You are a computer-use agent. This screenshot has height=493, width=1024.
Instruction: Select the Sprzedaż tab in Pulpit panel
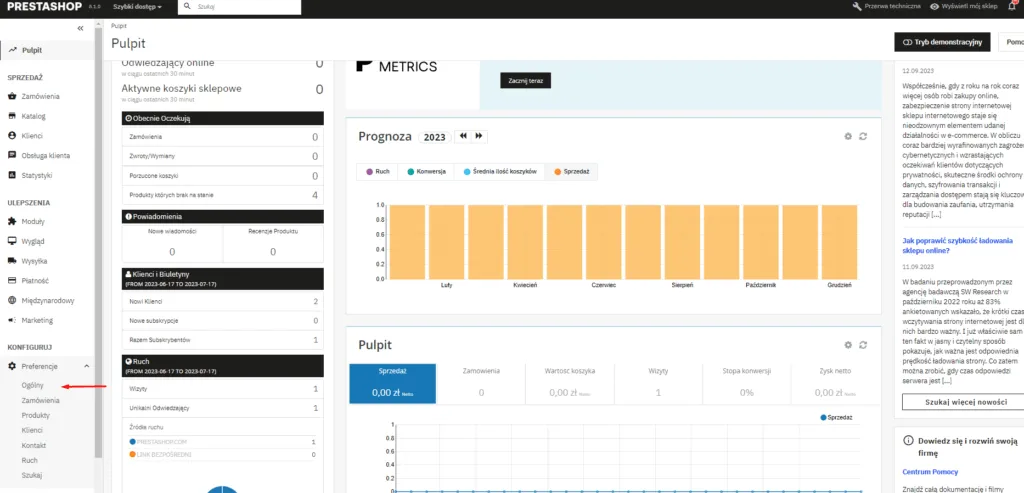click(393, 382)
